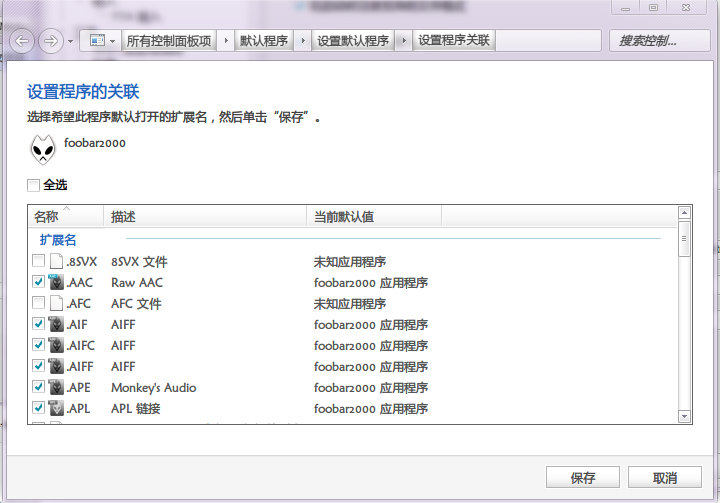Sort list by 当前默认值 column header
This screenshot has height=503, width=720.
(x=374, y=216)
